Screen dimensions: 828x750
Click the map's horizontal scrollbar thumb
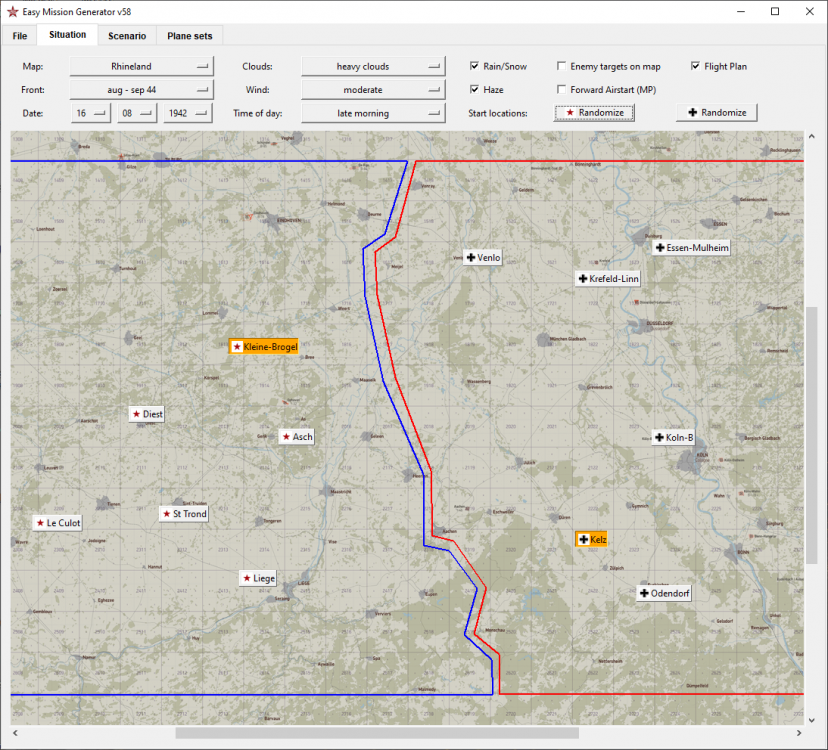377,733
